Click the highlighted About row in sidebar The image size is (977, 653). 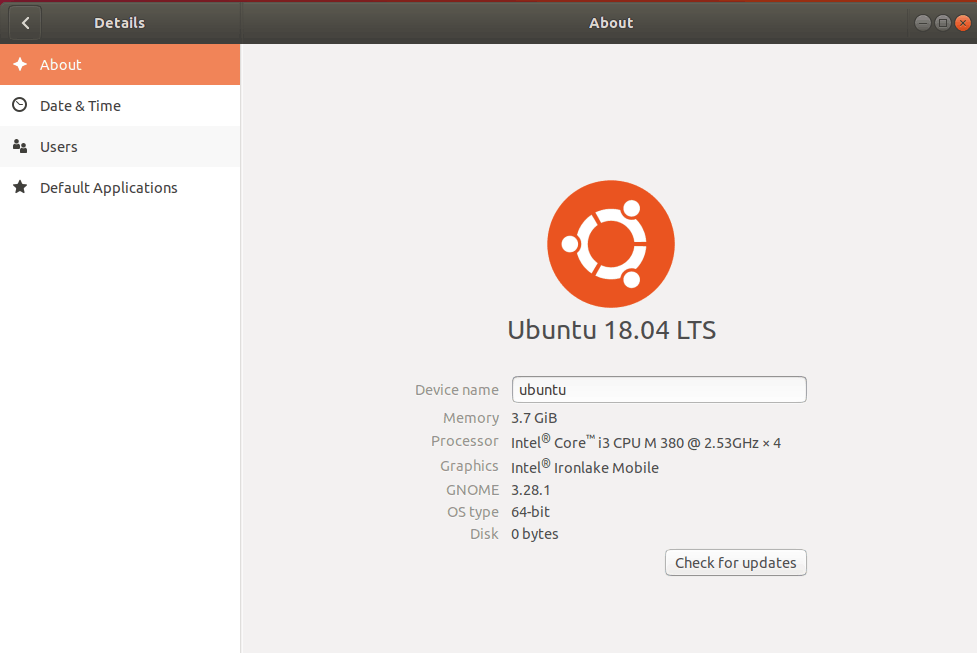point(120,64)
